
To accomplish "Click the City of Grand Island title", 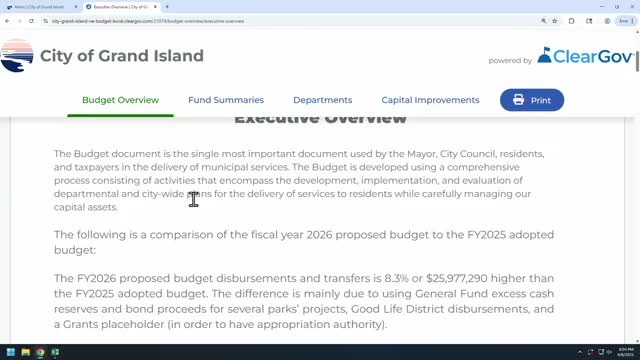I will (x=122, y=56).
